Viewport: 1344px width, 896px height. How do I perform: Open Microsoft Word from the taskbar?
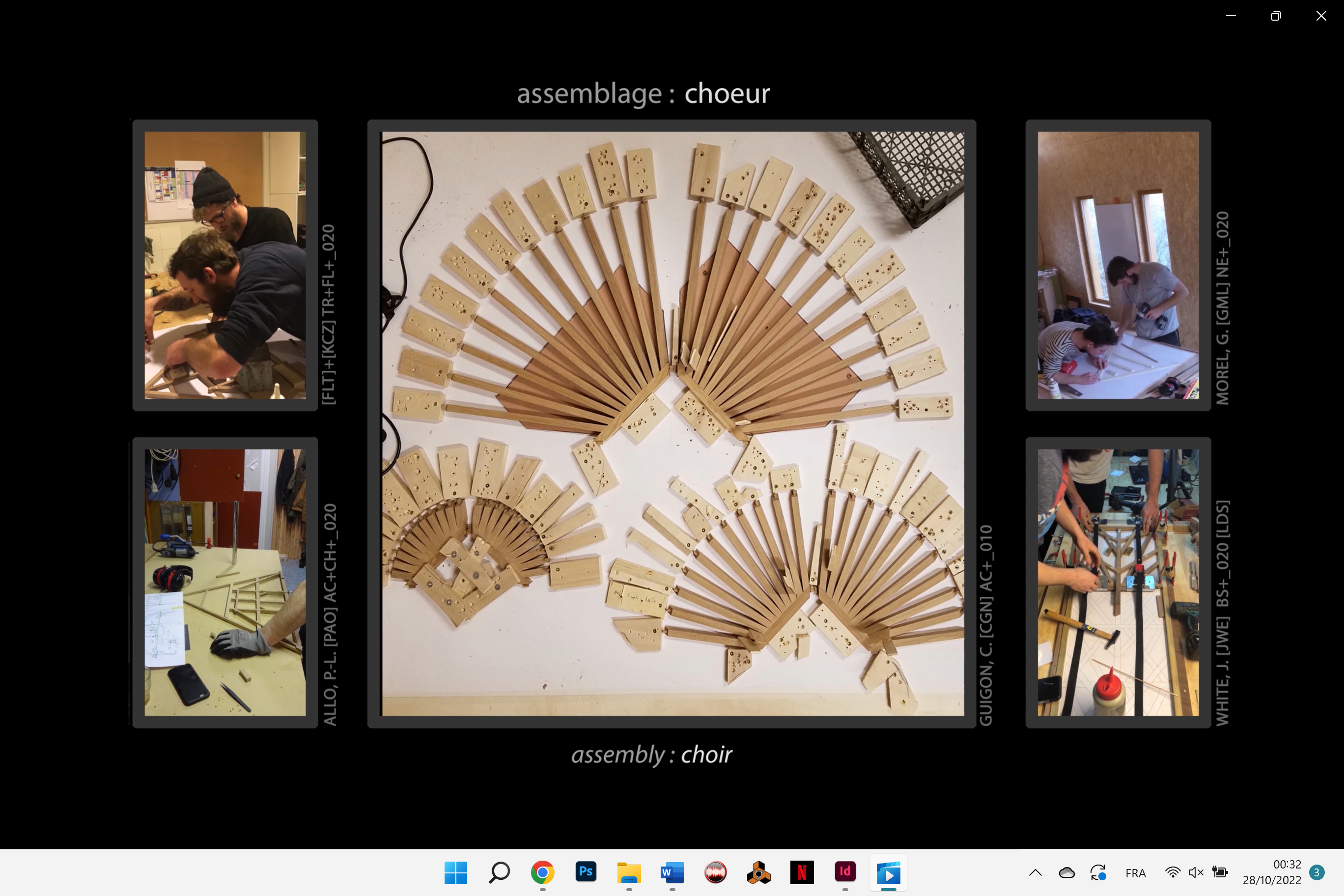[672, 872]
